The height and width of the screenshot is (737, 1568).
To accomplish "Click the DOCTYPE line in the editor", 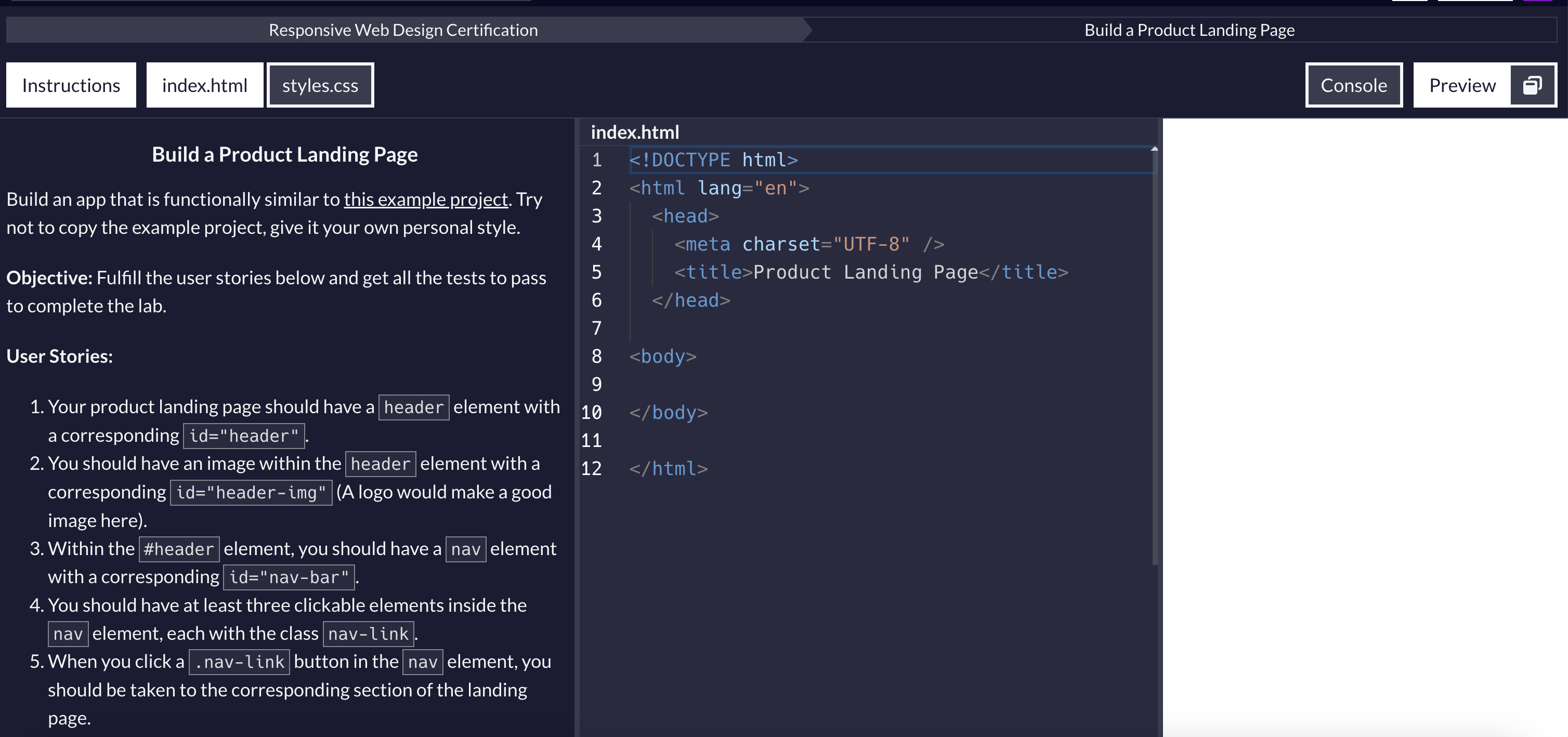I will (713, 160).
